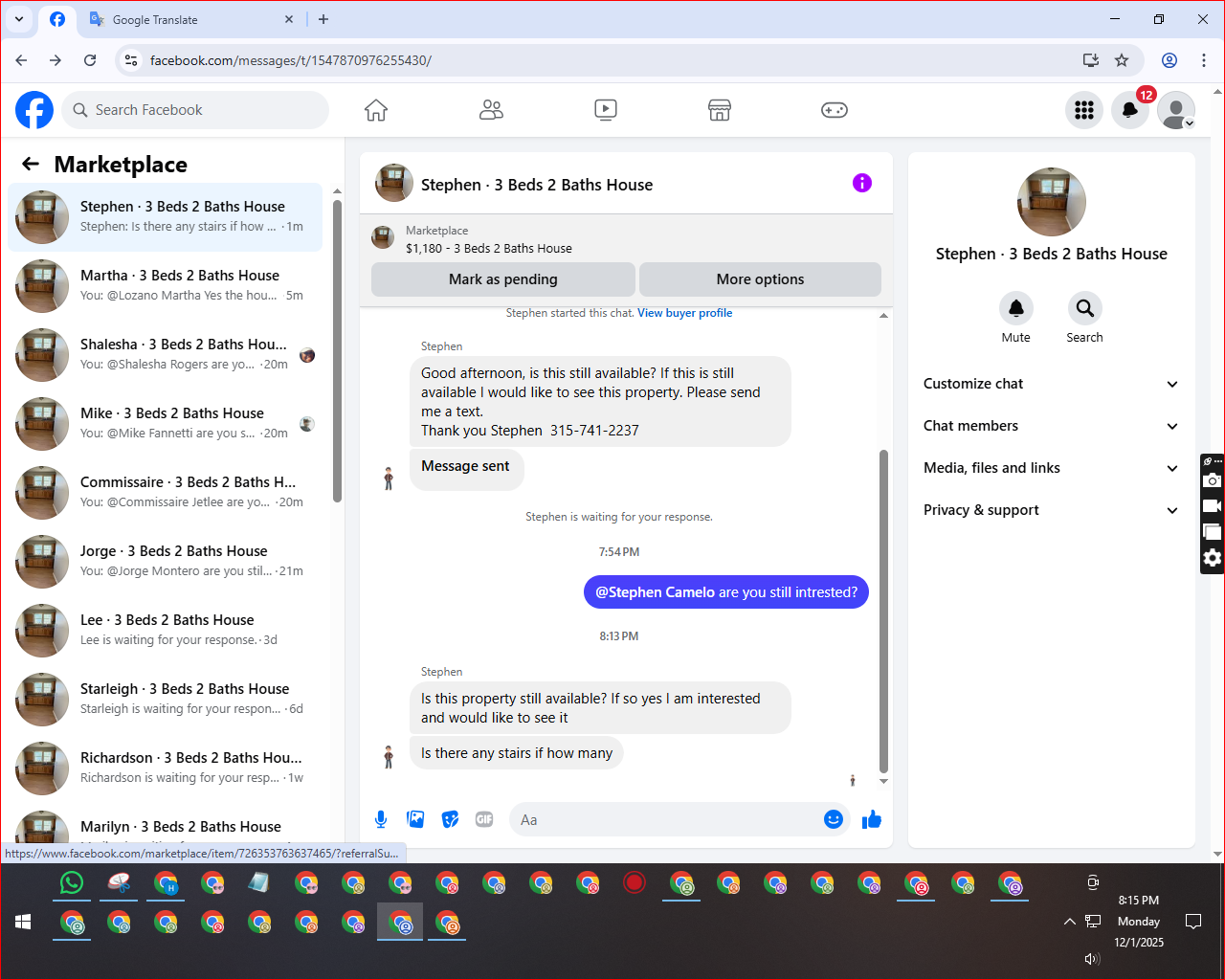Image resolution: width=1225 pixels, height=980 pixels.
Task: Open Mike's 3 Beds 2 Baths House chat
Action: tap(166, 424)
